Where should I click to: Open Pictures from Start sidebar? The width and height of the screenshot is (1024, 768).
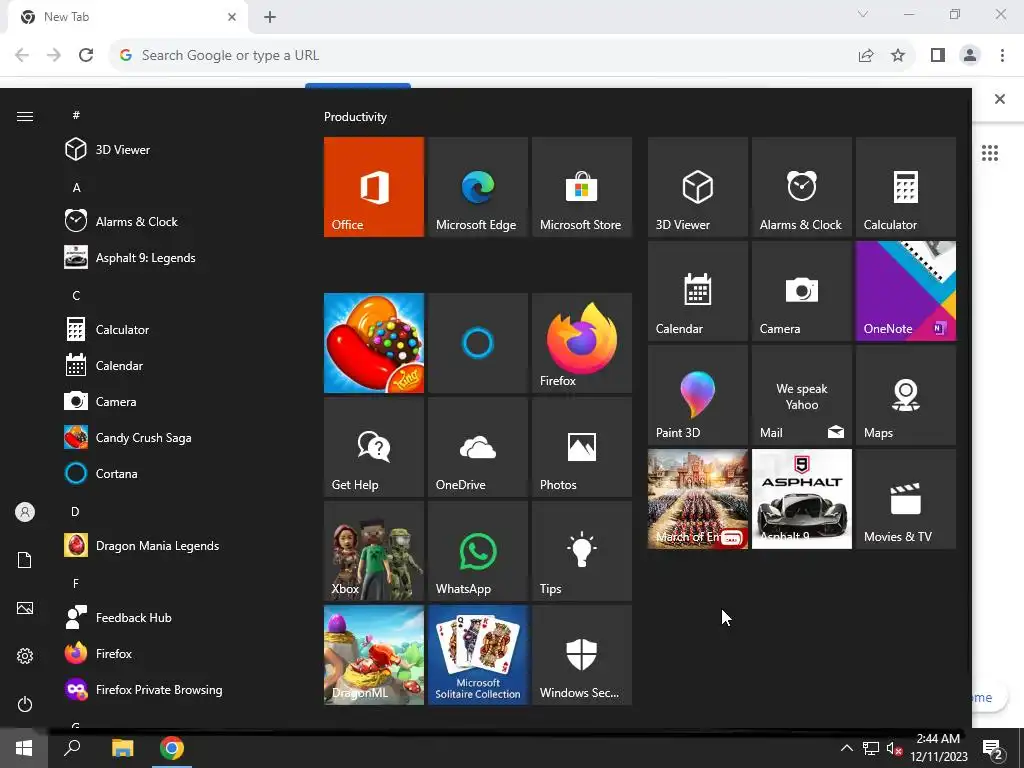(25, 608)
